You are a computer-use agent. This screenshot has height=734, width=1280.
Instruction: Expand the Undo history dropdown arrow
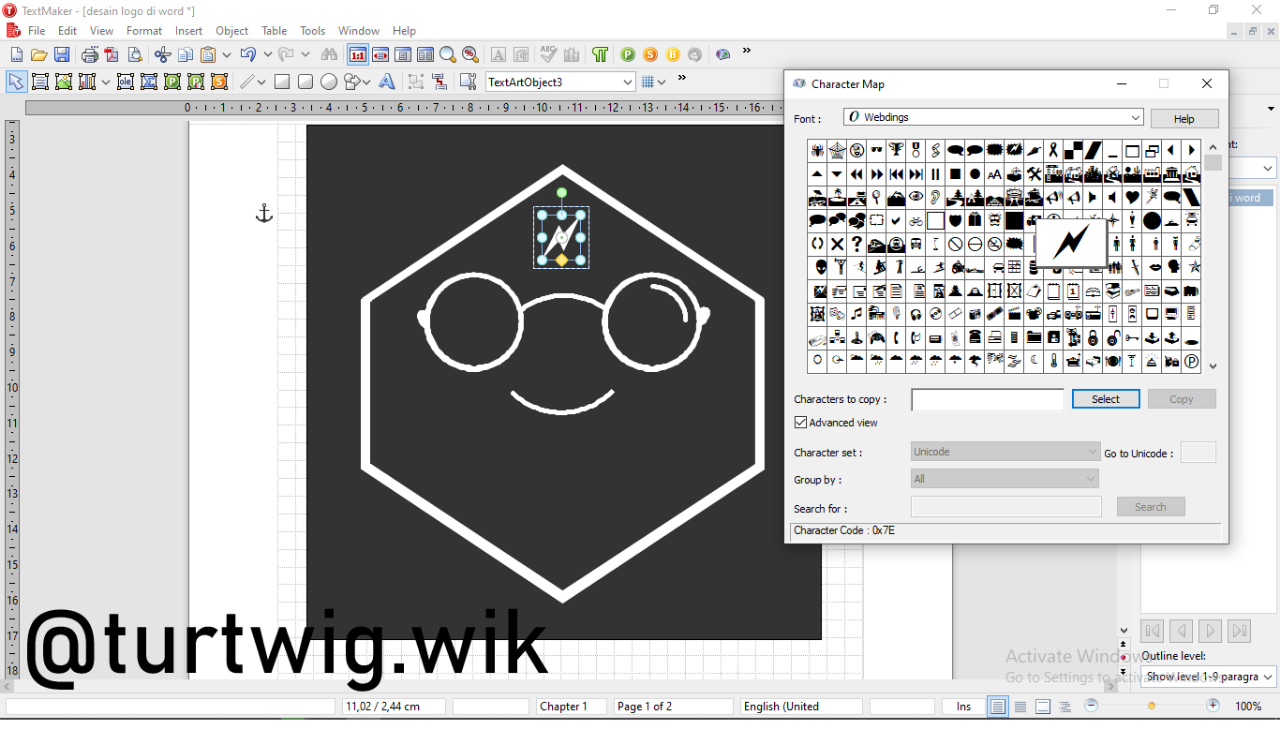[x=267, y=55]
